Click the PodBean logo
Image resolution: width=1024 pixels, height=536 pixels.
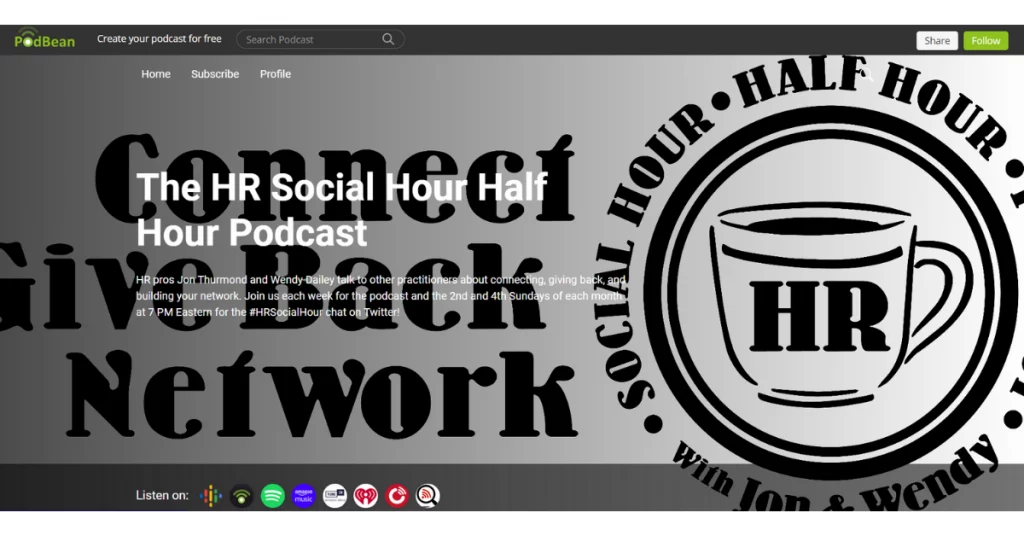[44, 39]
